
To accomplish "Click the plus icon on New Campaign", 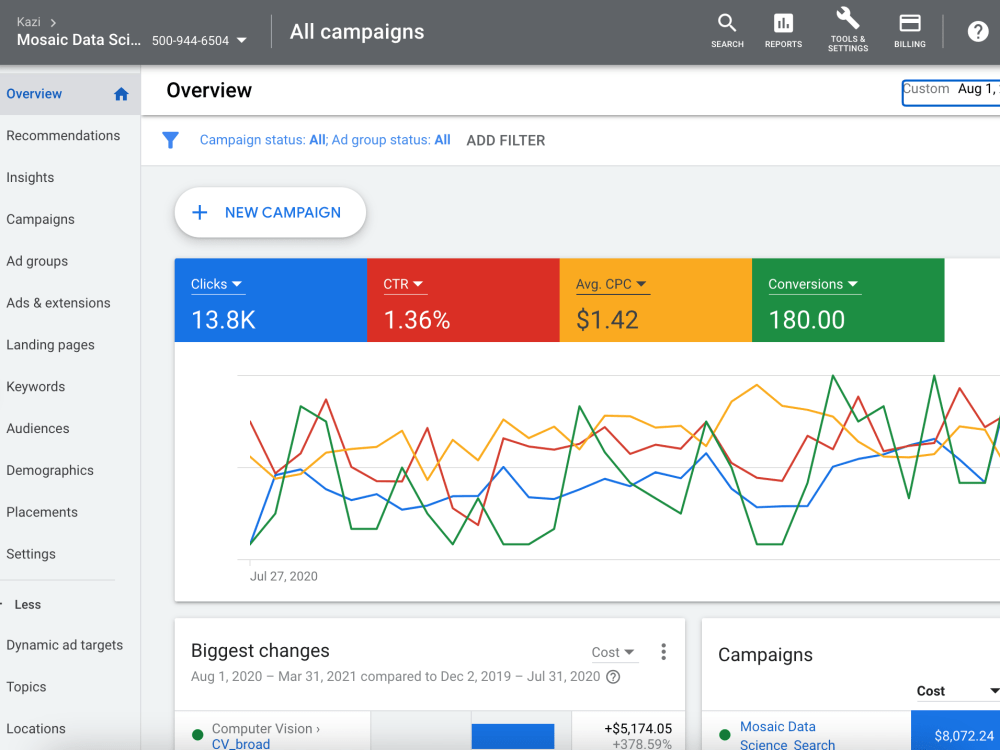I will [200, 212].
